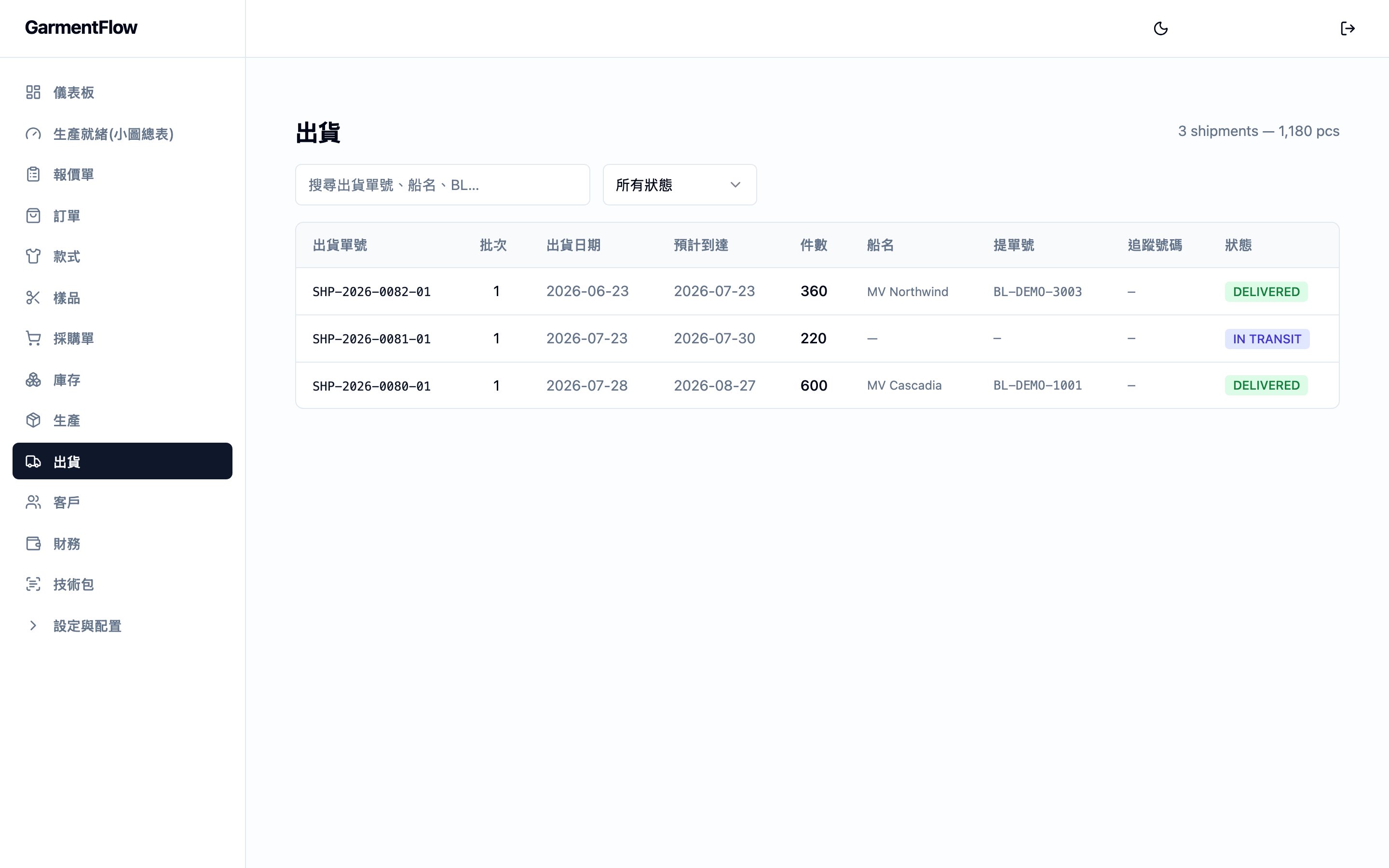Click ship date 2026-06-23
The image size is (1389, 868).
coord(587,291)
